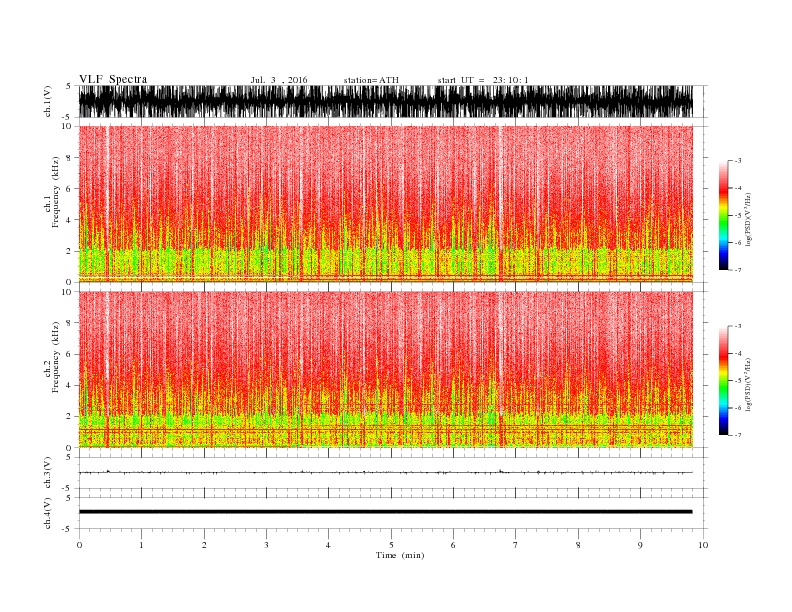This screenshot has height=612, width=792.
Task: Click the 'ch.4(V)' axis label
Action: 48,513
